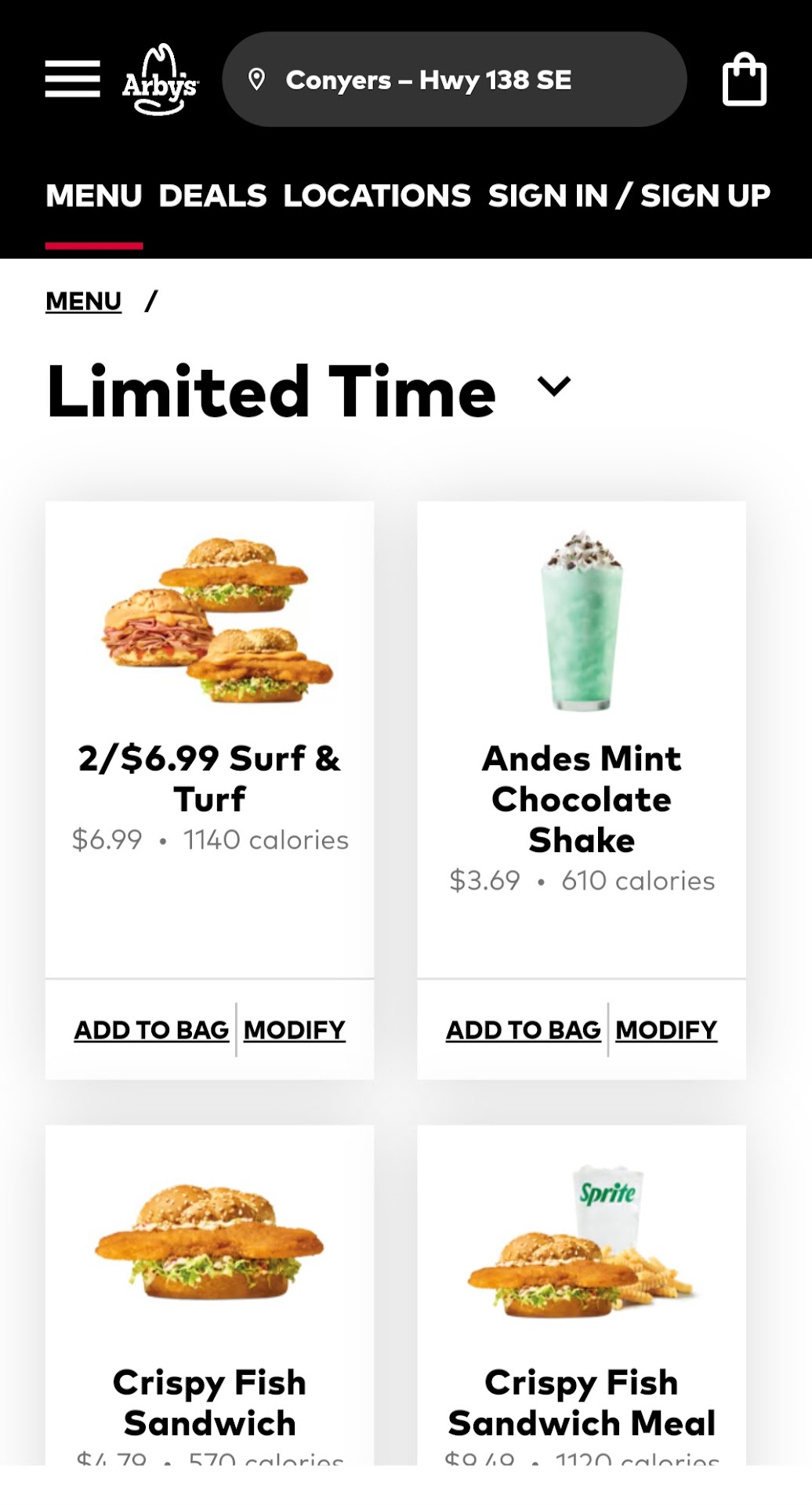Click the location pin icon
Screen dimensions: 812x1505
click(x=256, y=79)
